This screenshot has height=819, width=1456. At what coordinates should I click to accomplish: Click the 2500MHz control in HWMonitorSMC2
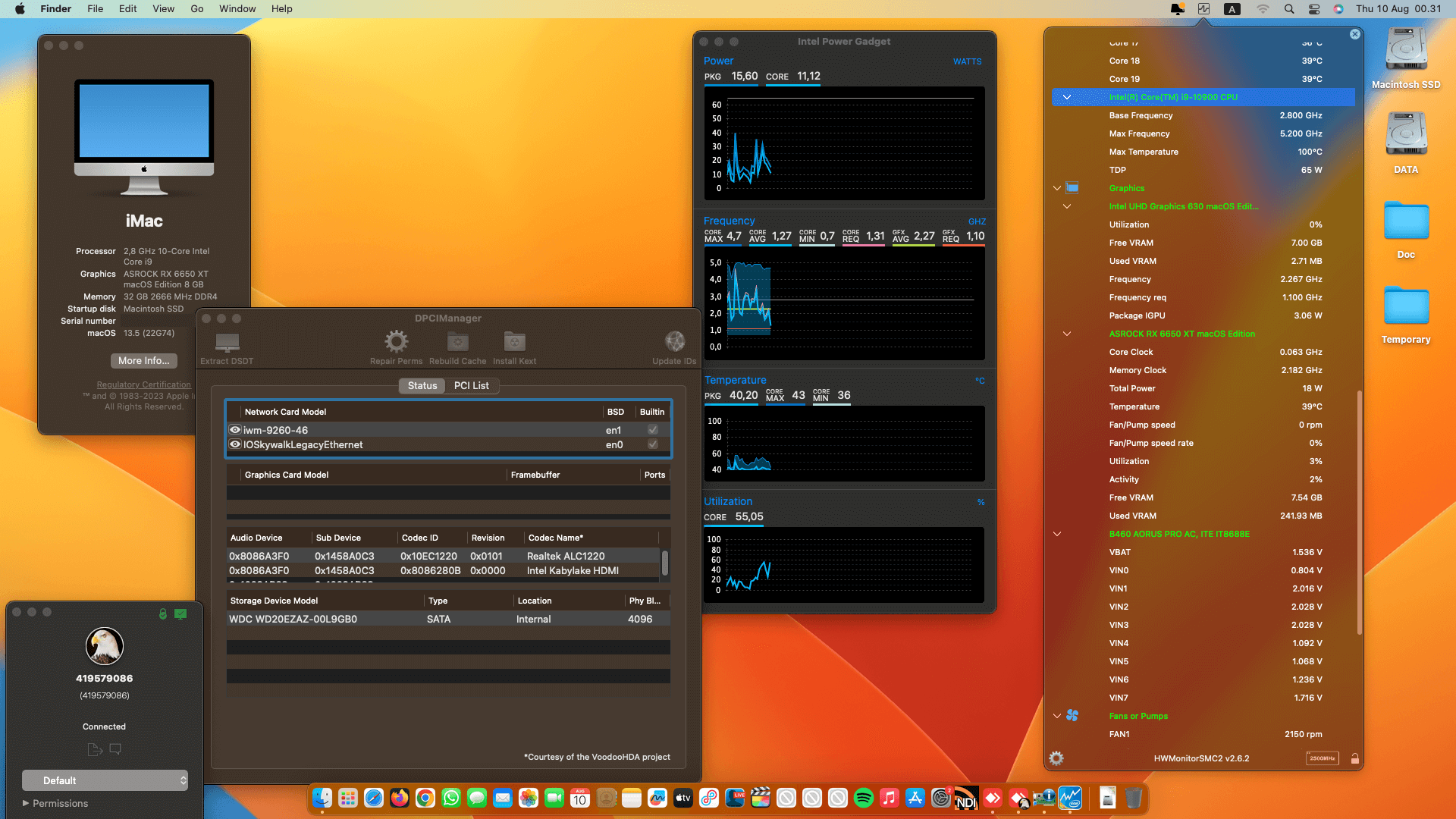tap(1322, 758)
